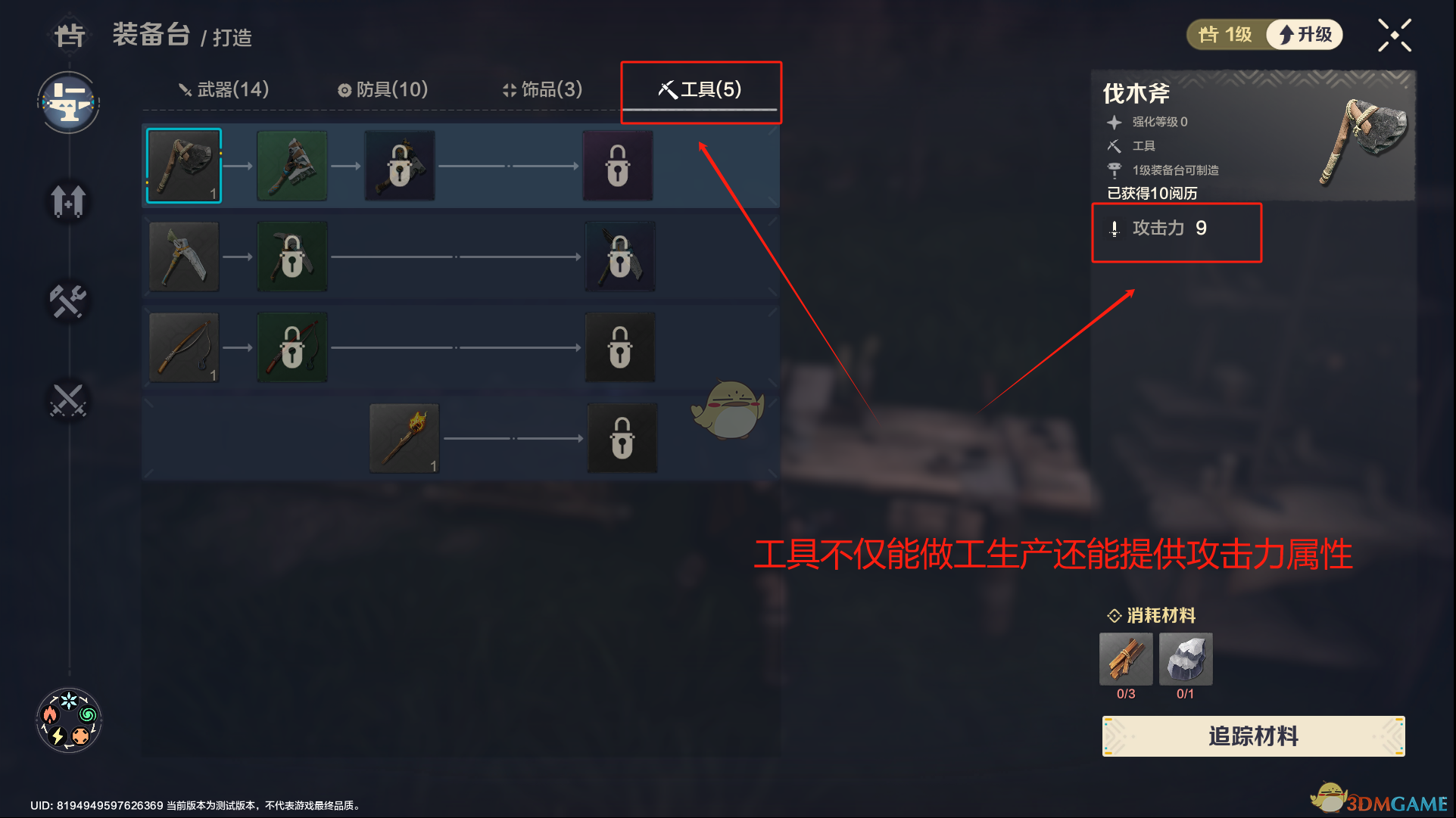The image size is (1456, 818).
Task: Open the enhancement arrows sidebar icon
Action: pyautogui.click(x=68, y=201)
